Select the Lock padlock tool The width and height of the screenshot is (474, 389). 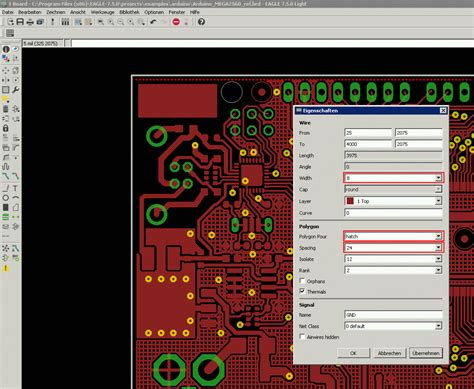pos(6,128)
